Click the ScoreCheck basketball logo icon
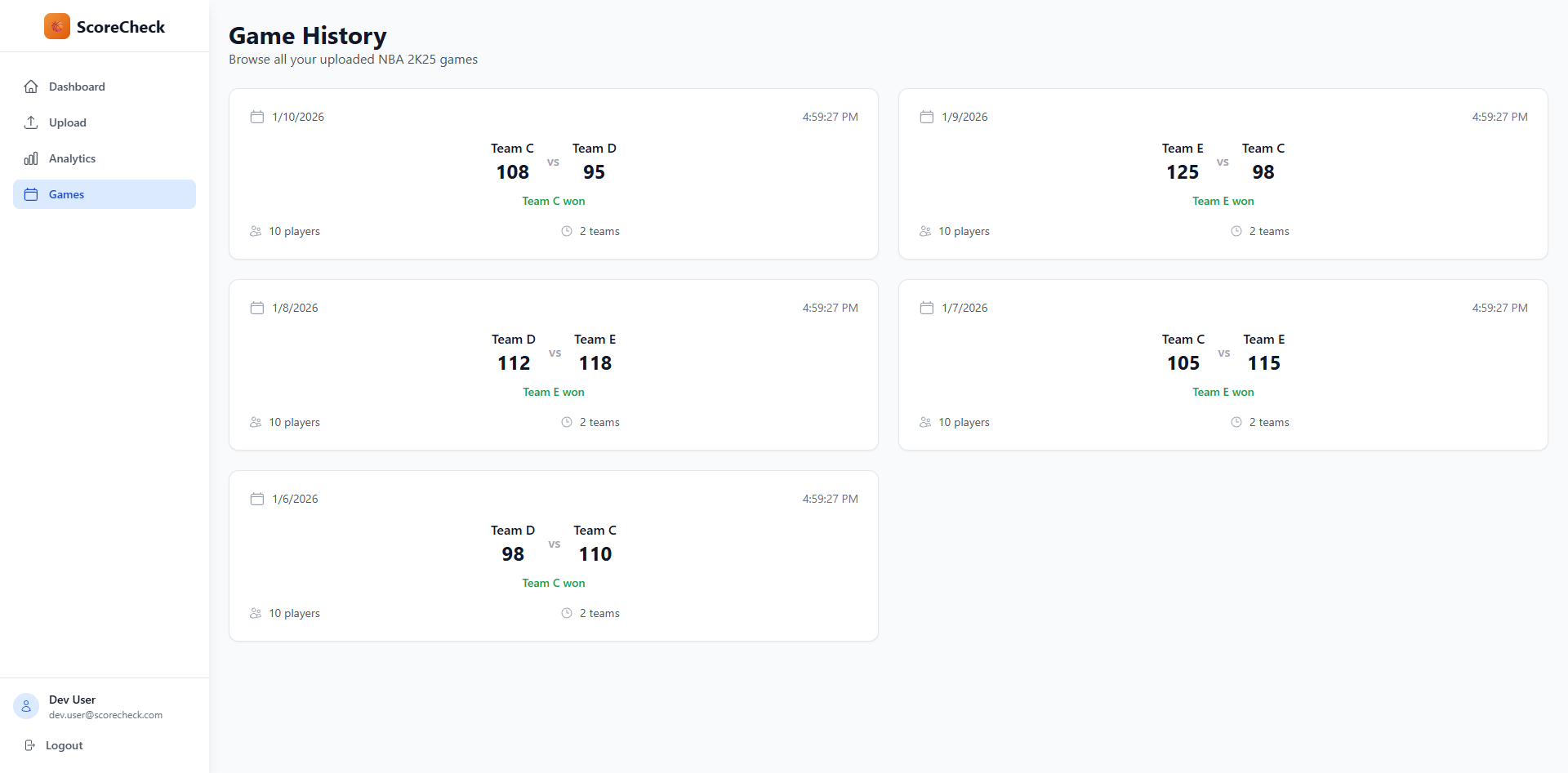 point(57,26)
